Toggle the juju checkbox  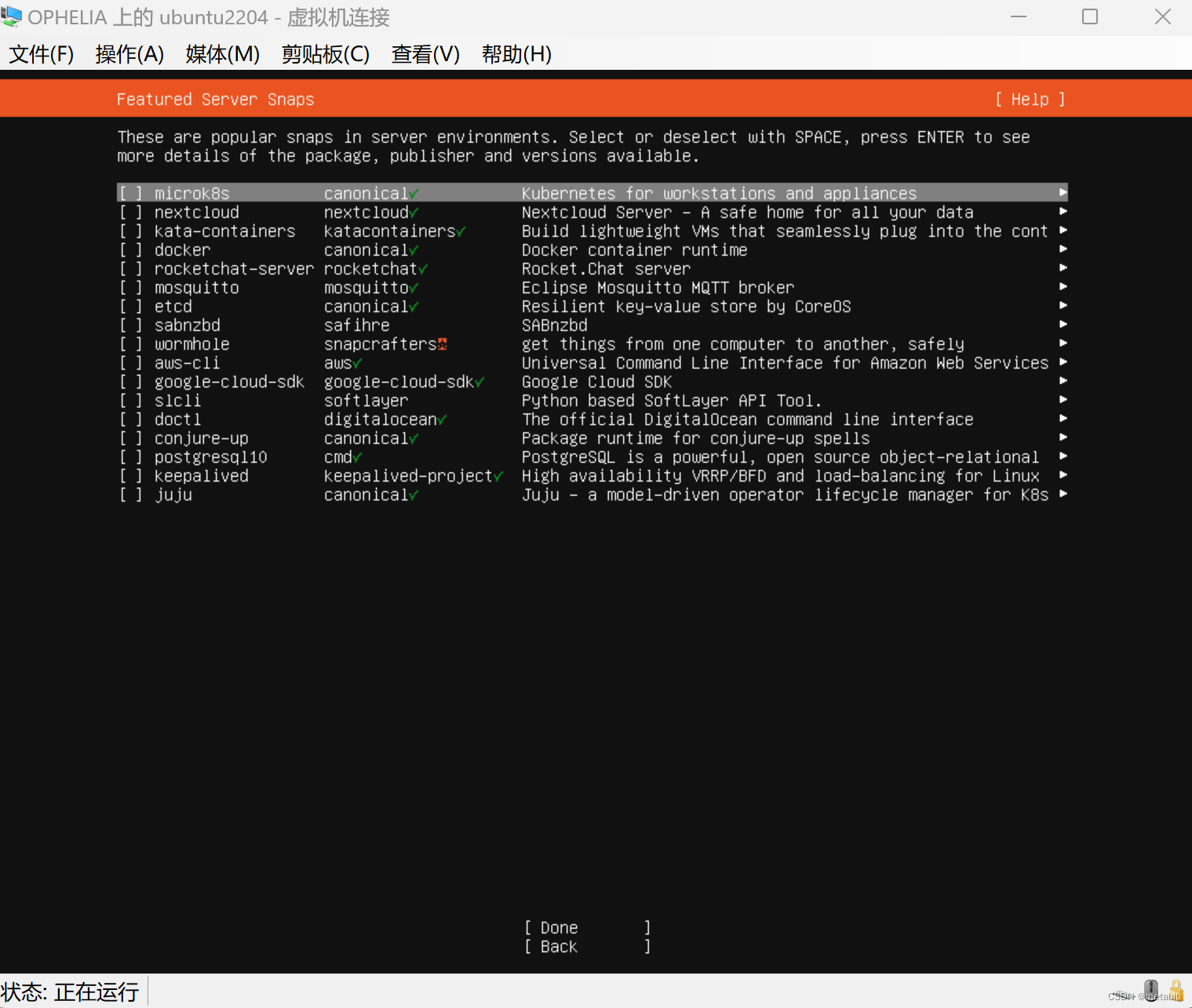tap(131, 494)
